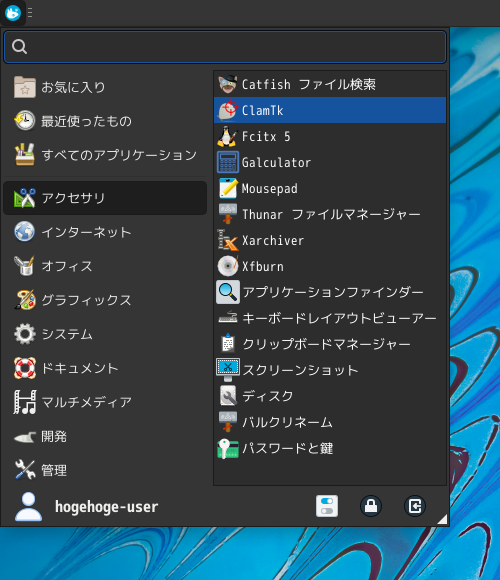Switch to システム category

click(x=105, y=334)
